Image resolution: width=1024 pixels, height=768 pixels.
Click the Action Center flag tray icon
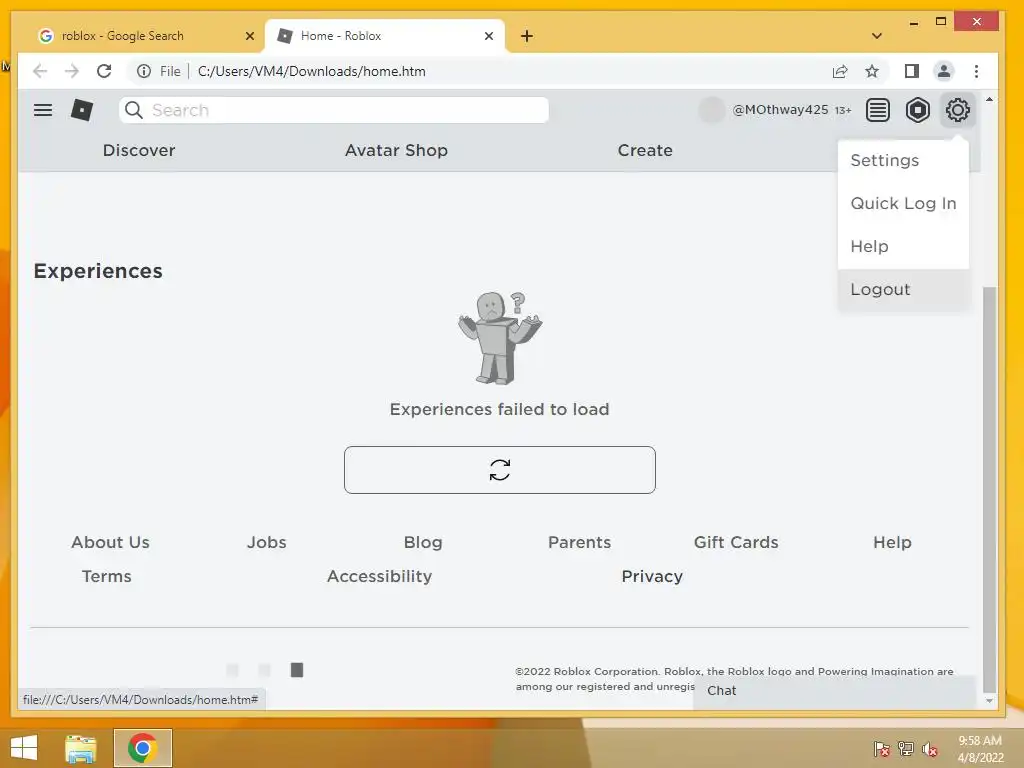click(881, 748)
